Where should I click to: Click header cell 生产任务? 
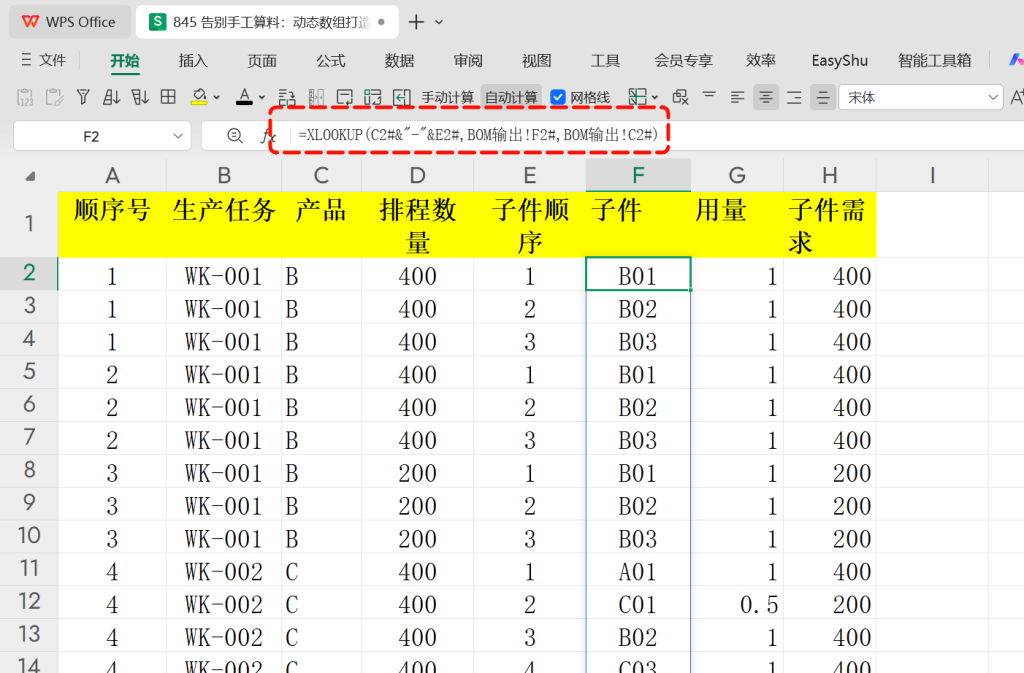(224, 224)
